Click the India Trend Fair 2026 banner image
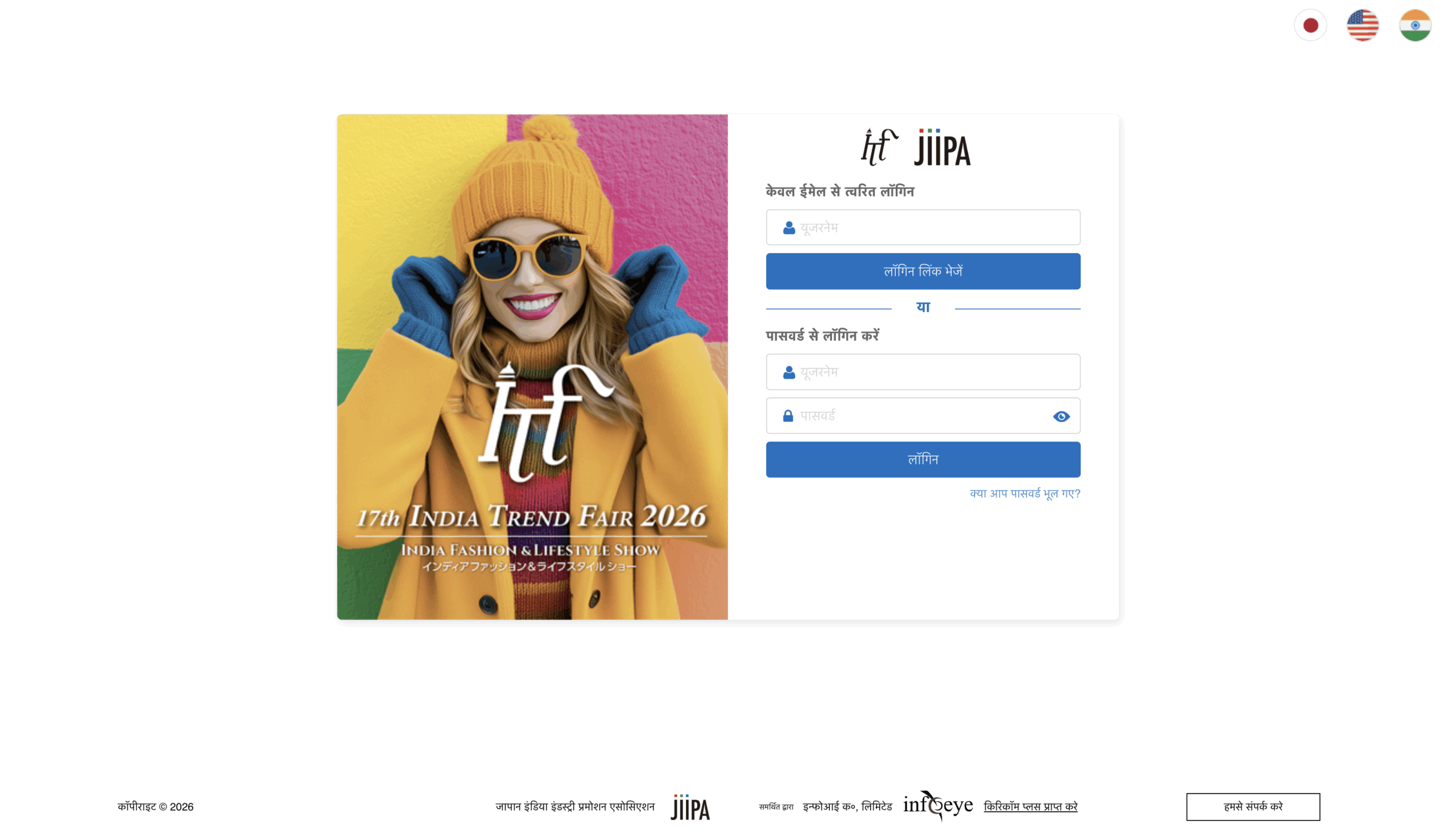The width and height of the screenshot is (1456, 833). coord(532,368)
